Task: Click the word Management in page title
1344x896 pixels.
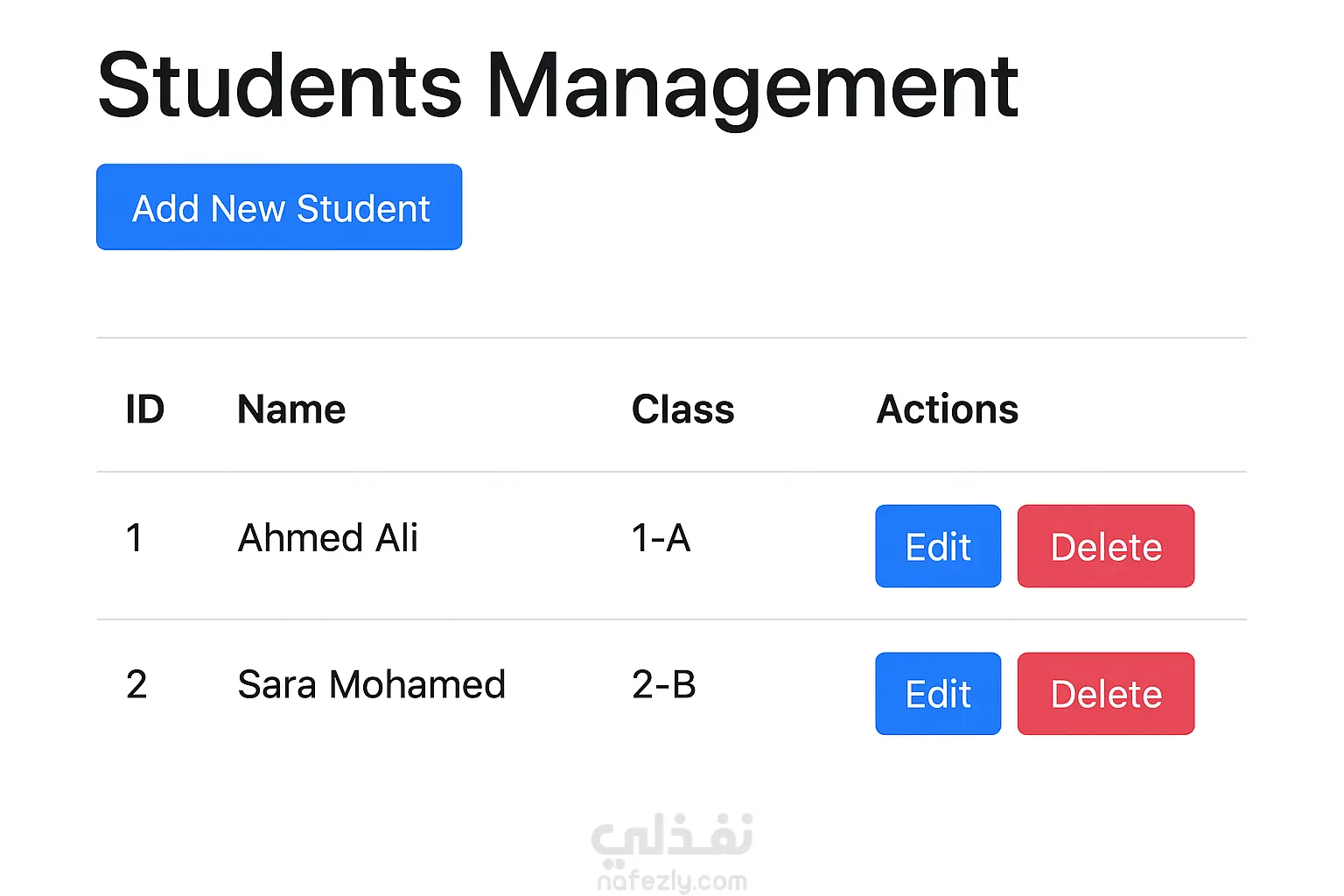Action: tap(752, 86)
